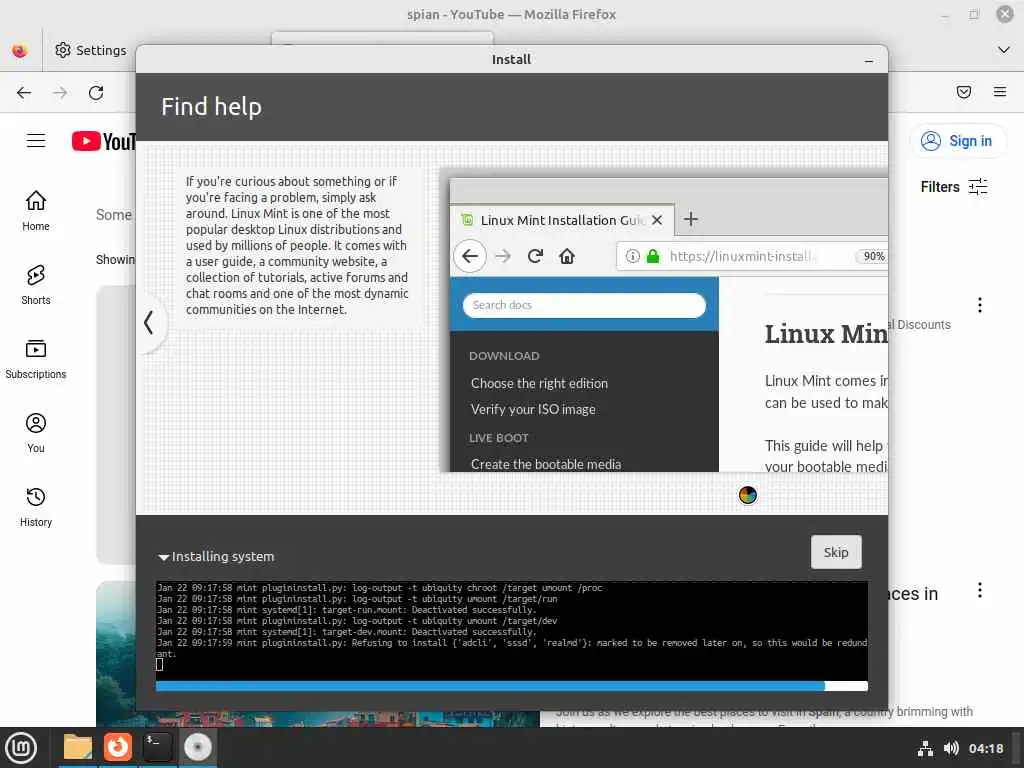Open the You section in sidebar
Viewport: 1024px width, 768px height.
click(x=36, y=432)
